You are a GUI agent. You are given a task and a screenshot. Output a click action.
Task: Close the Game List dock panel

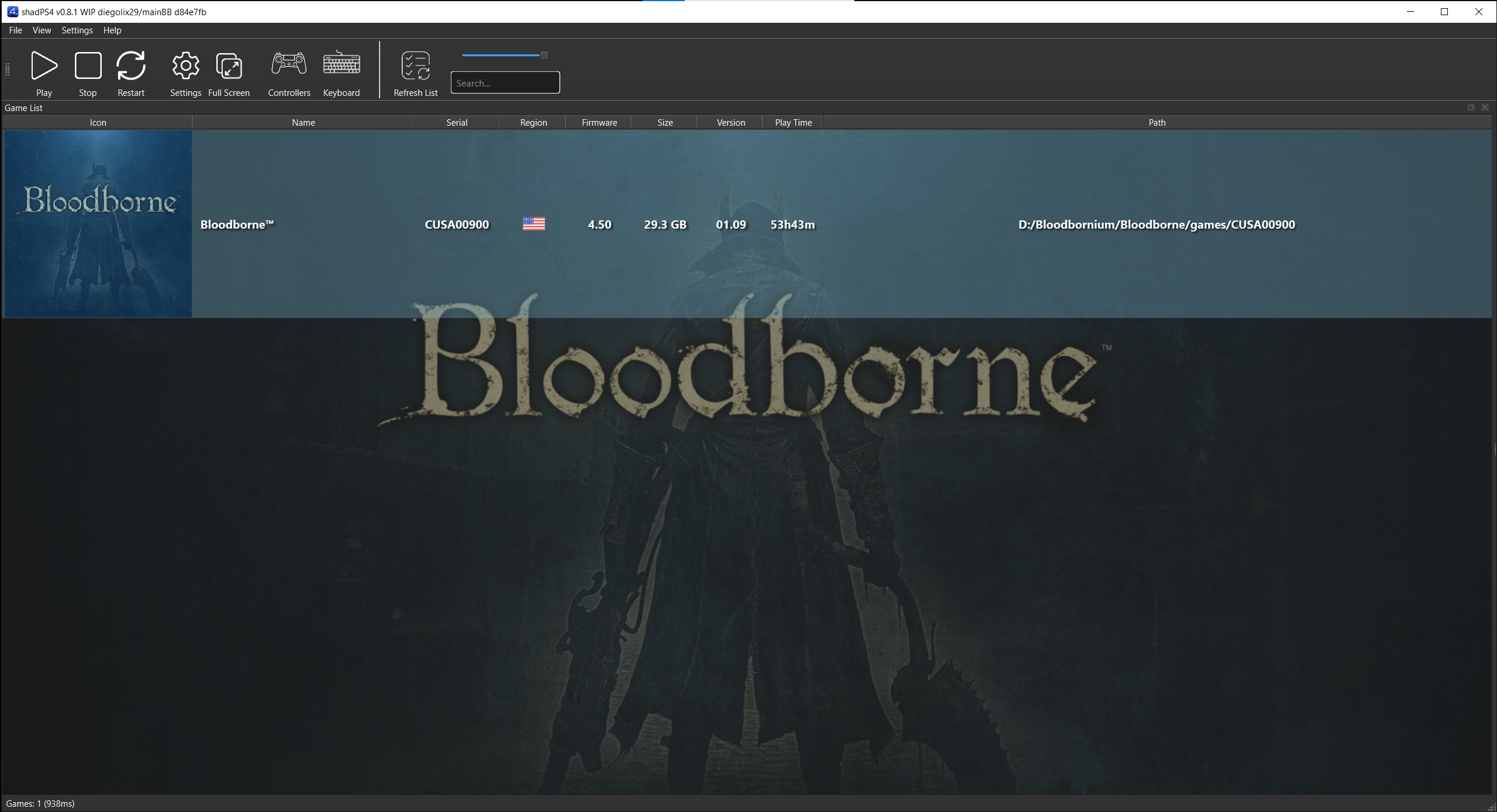coord(1485,108)
